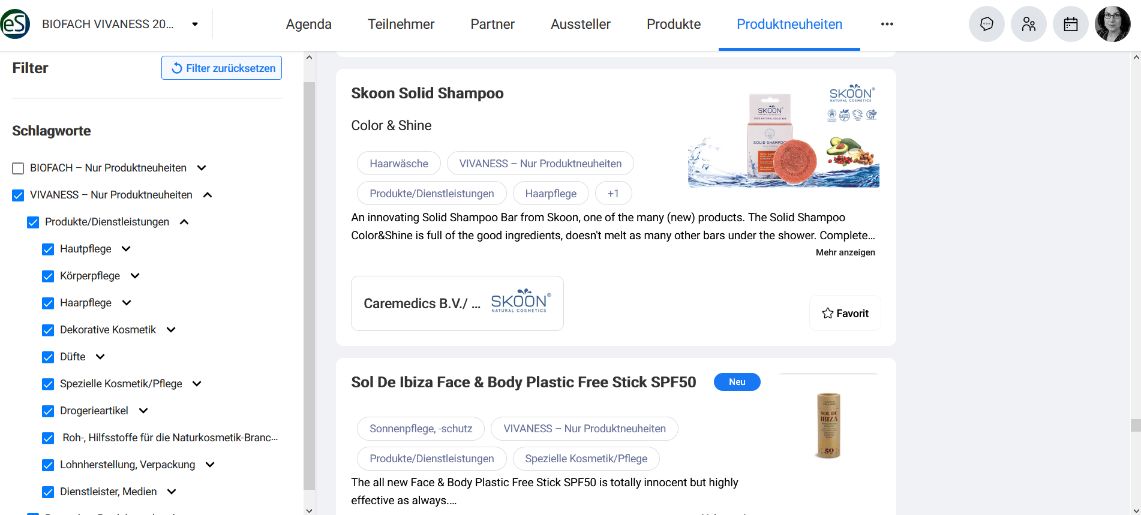Click the Haarwäsche tag chip
1141x515 pixels.
398,163
